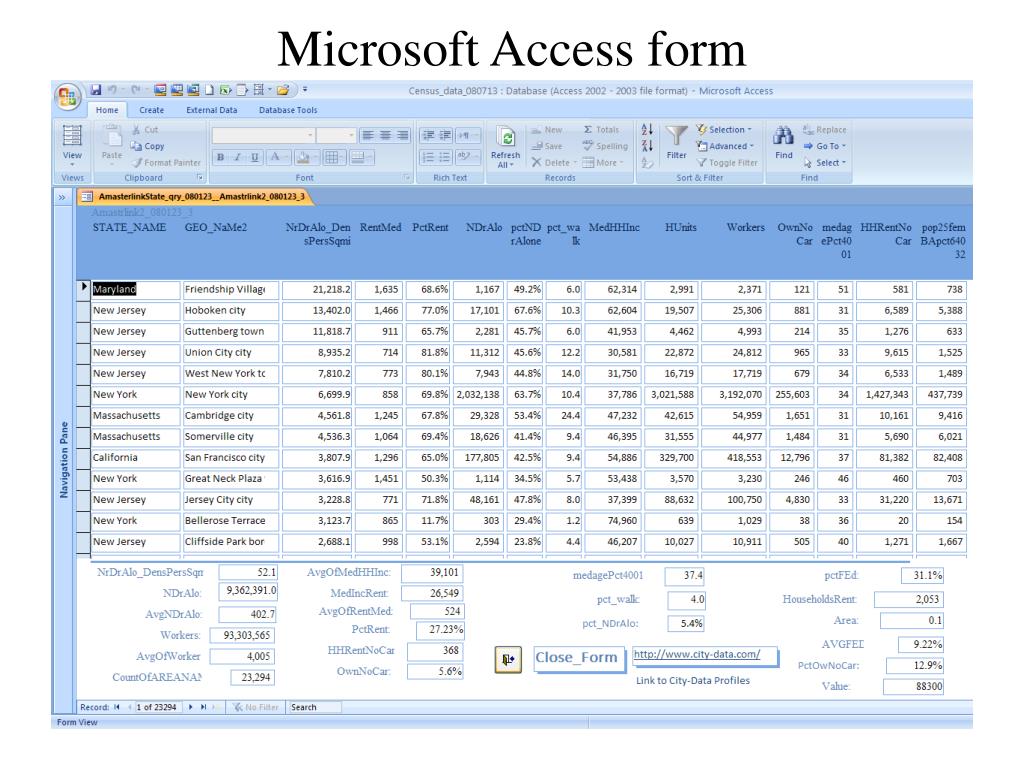Go to the last record
Screen dimensions: 1024x768
(x=203, y=707)
